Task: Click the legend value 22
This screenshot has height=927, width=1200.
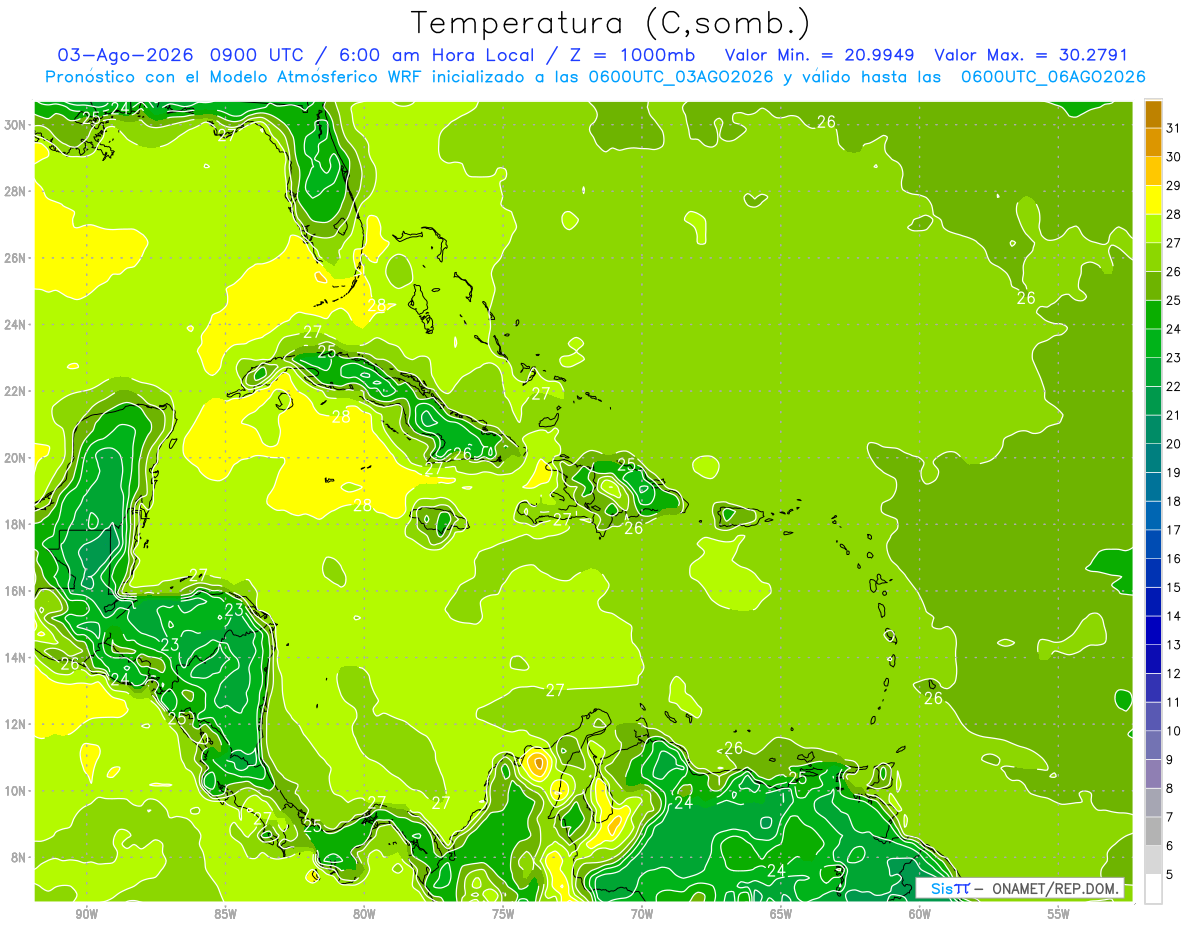Action: pyautogui.click(x=1174, y=386)
